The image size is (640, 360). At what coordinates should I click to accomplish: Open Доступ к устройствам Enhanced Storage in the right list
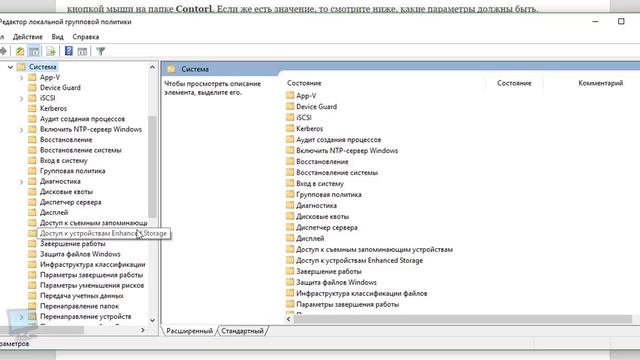[x=360, y=260]
